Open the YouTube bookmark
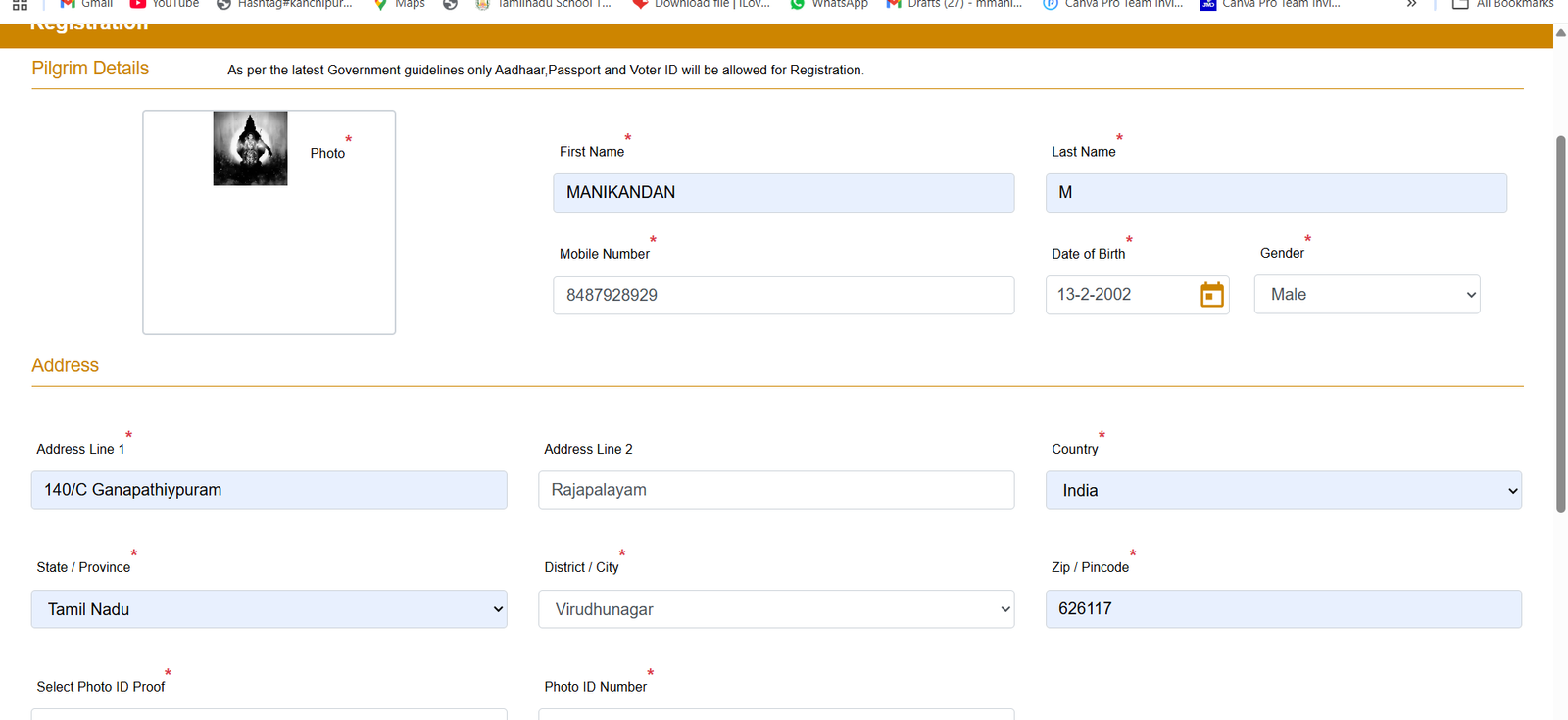Screen dimensions: 1568x720 pyautogui.click(x=165, y=4)
